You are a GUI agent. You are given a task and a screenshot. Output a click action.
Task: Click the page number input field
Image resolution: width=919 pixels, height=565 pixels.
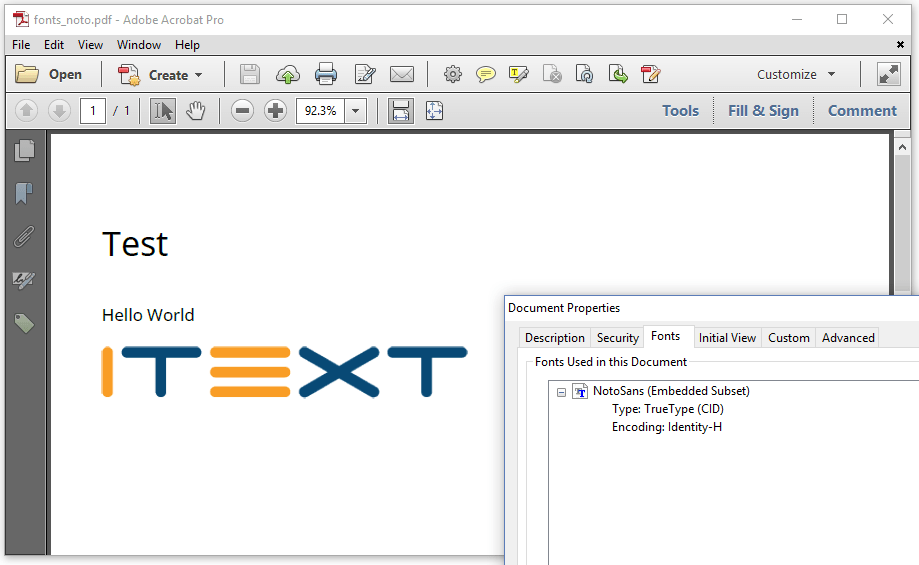click(93, 111)
